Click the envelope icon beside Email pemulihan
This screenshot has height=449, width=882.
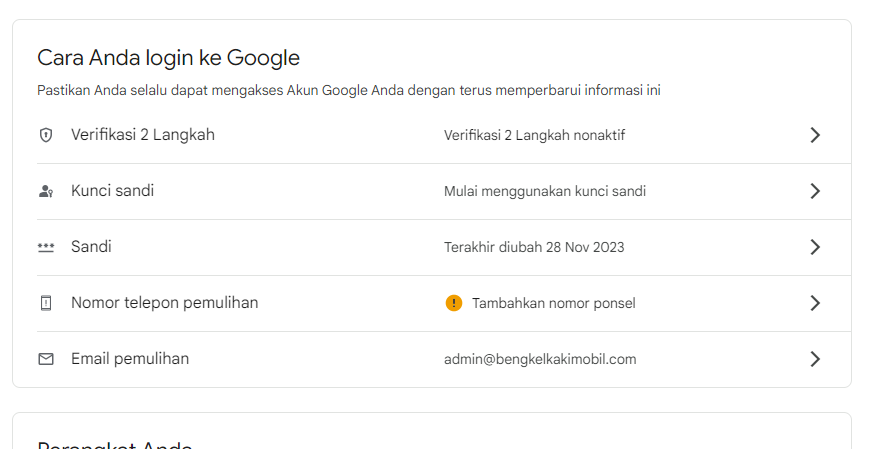tap(46, 359)
